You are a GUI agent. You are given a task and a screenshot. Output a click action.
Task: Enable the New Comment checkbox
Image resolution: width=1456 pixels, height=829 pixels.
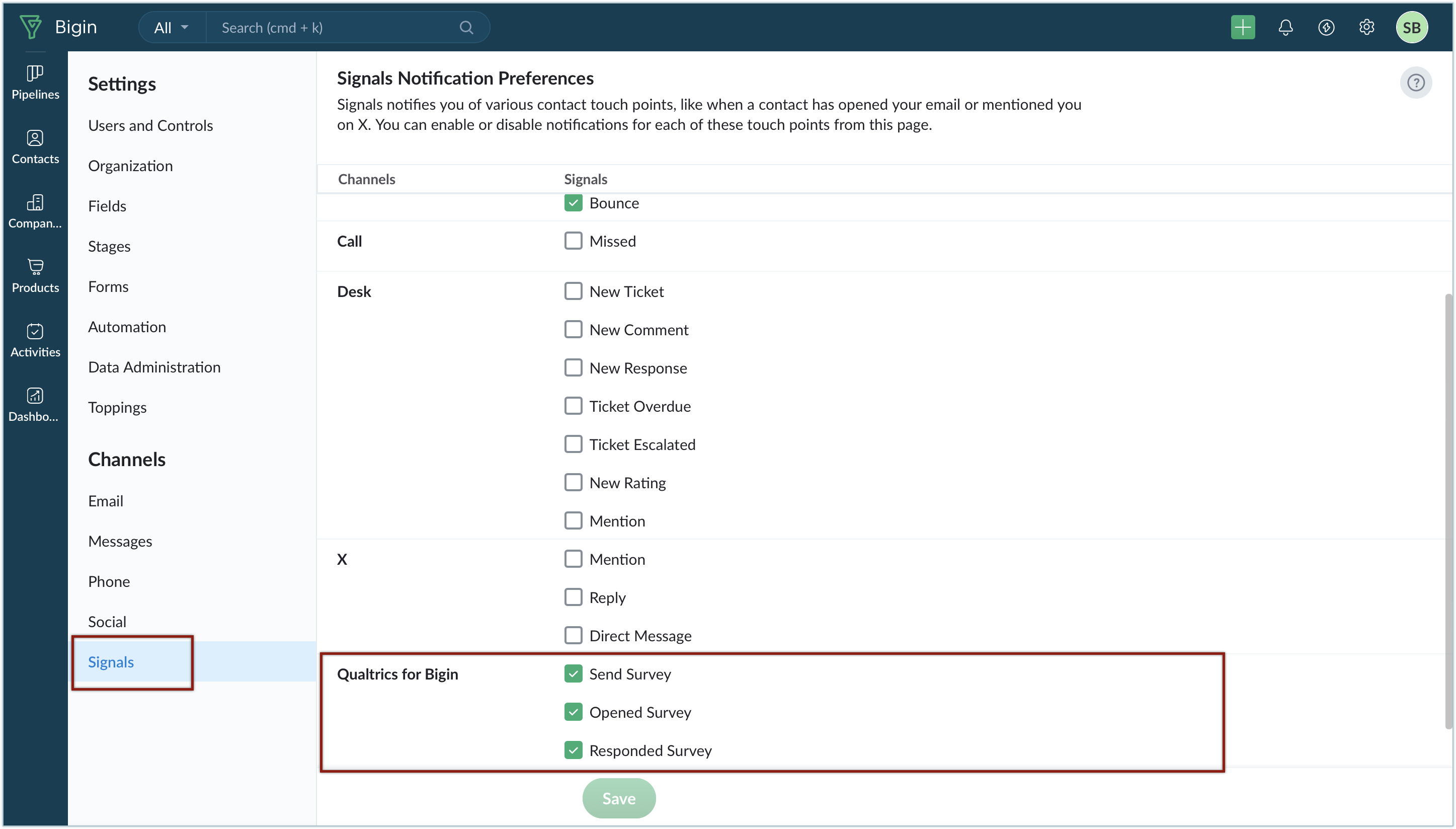[x=573, y=329]
